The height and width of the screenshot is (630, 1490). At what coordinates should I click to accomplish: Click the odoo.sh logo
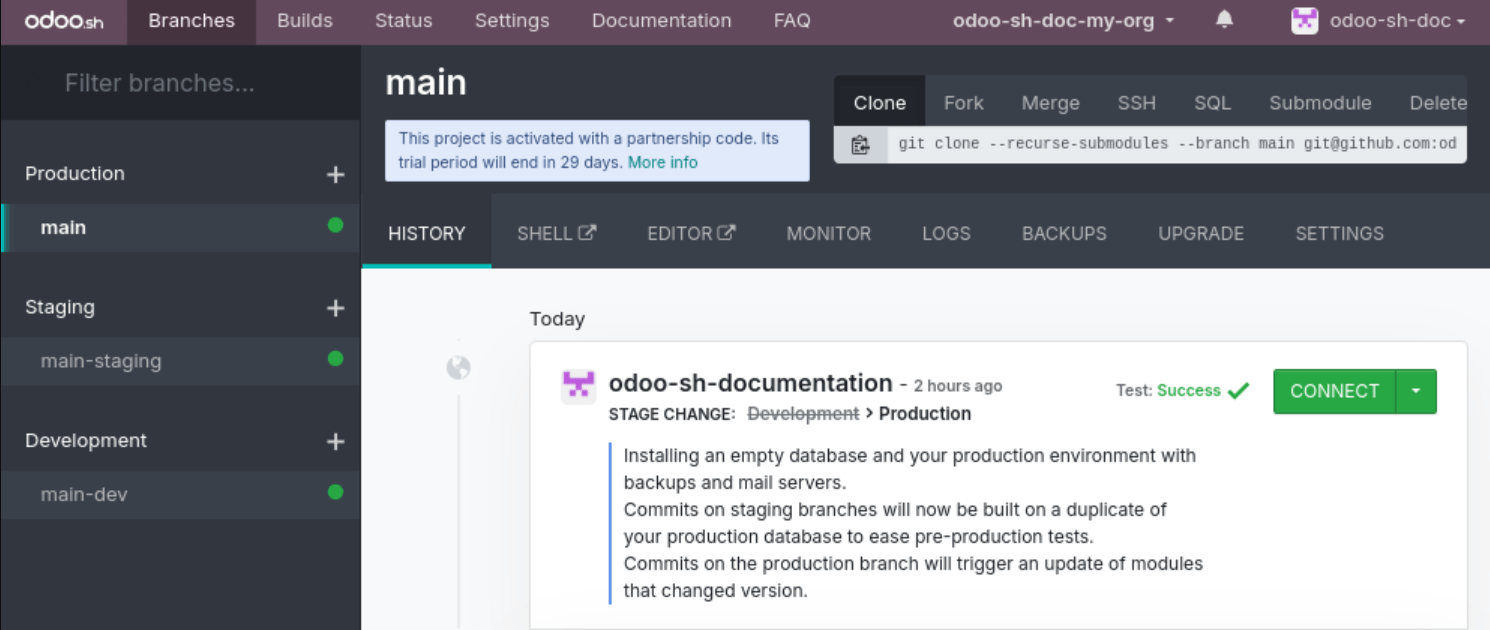(61, 20)
